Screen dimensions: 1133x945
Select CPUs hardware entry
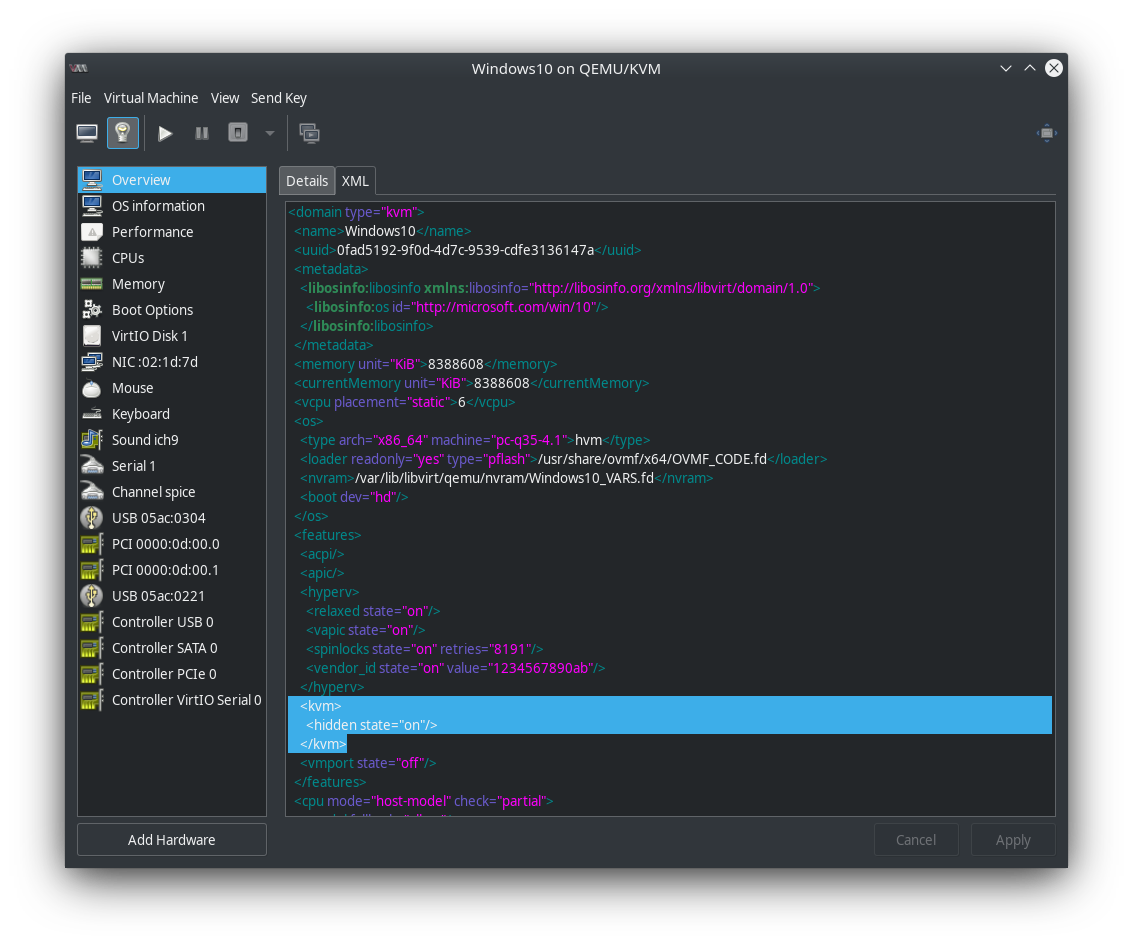click(x=172, y=258)
